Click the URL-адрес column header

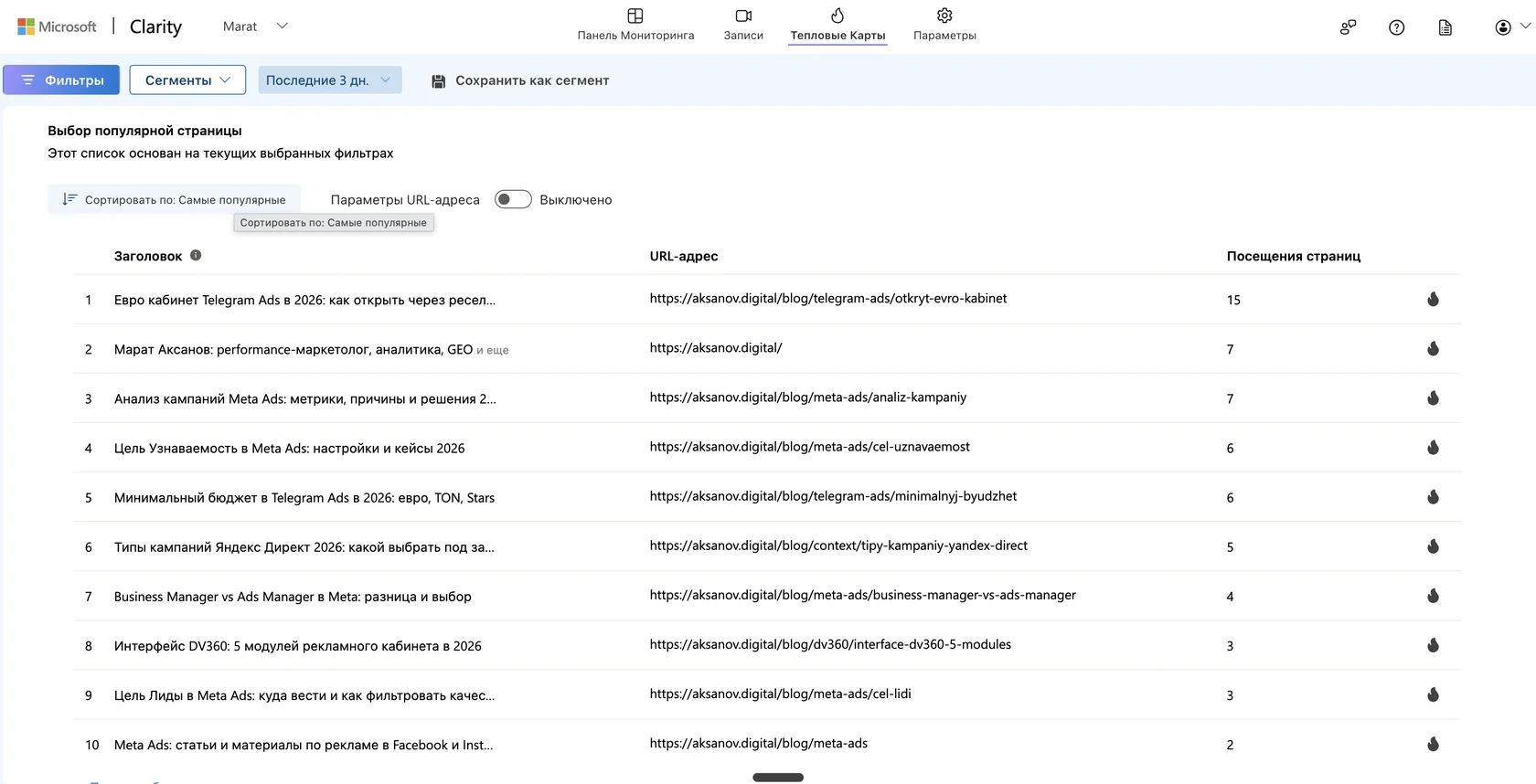(684, 256)
